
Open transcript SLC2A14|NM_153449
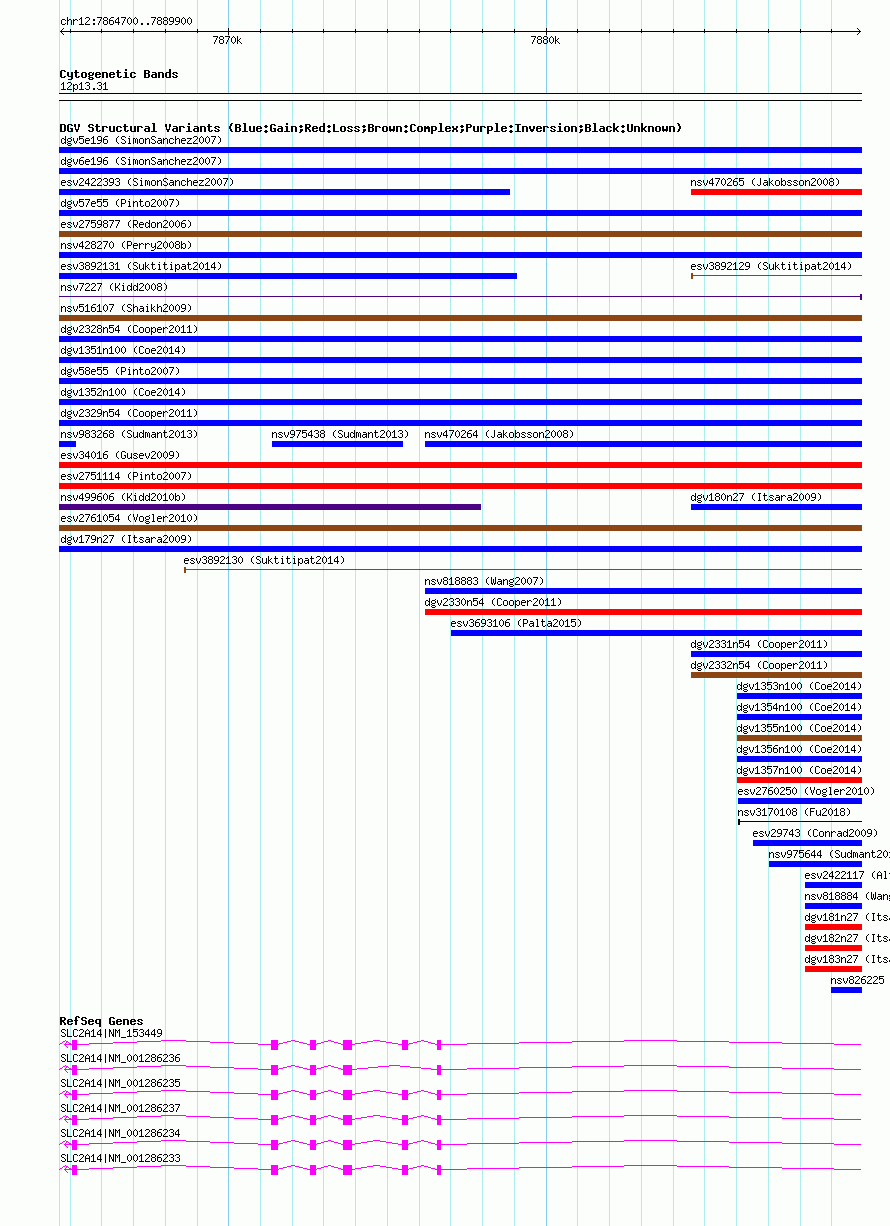(111, 1033)
